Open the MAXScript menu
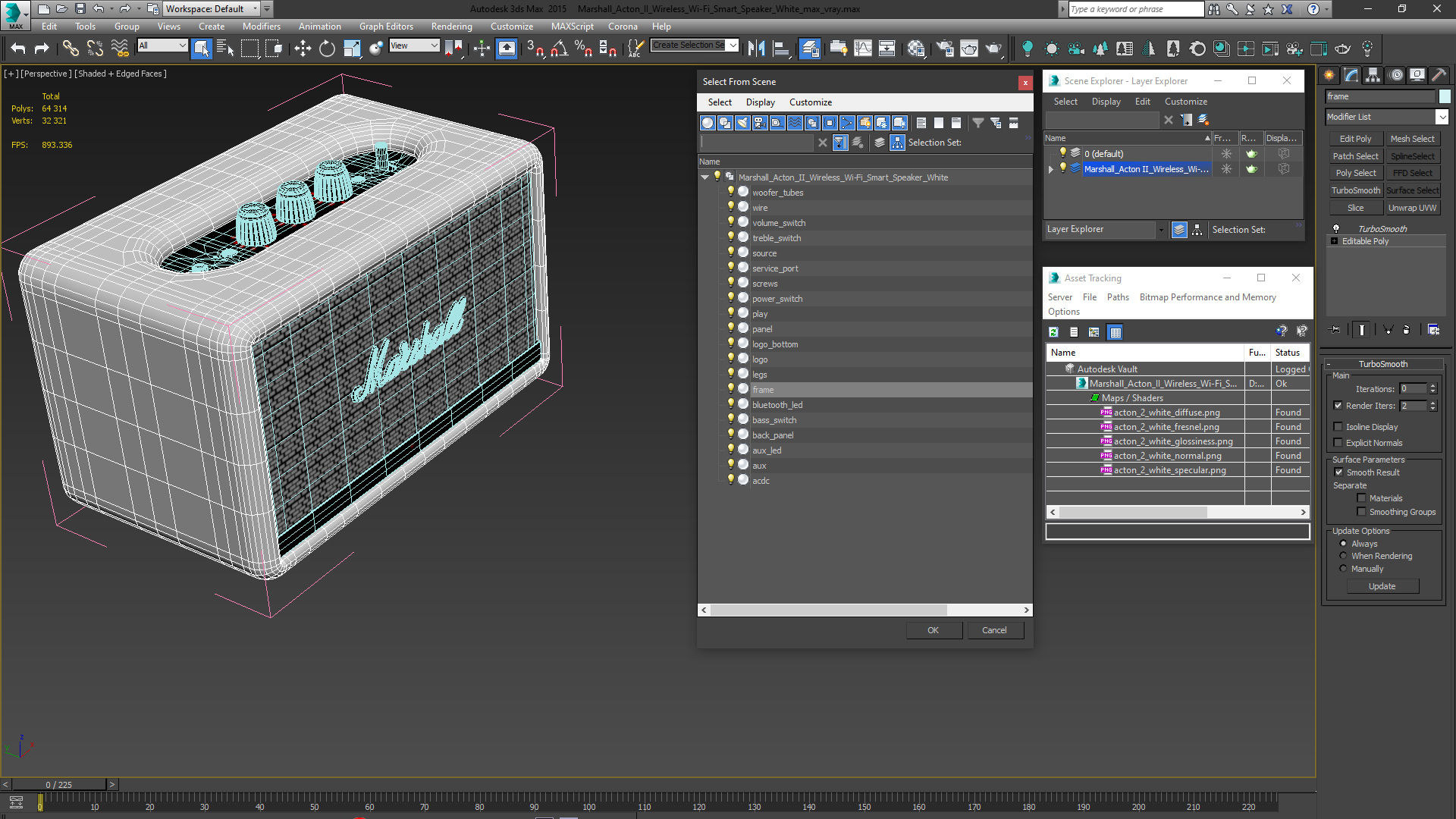The height and width of the screenshot is (819, 1456). point(572,27)
